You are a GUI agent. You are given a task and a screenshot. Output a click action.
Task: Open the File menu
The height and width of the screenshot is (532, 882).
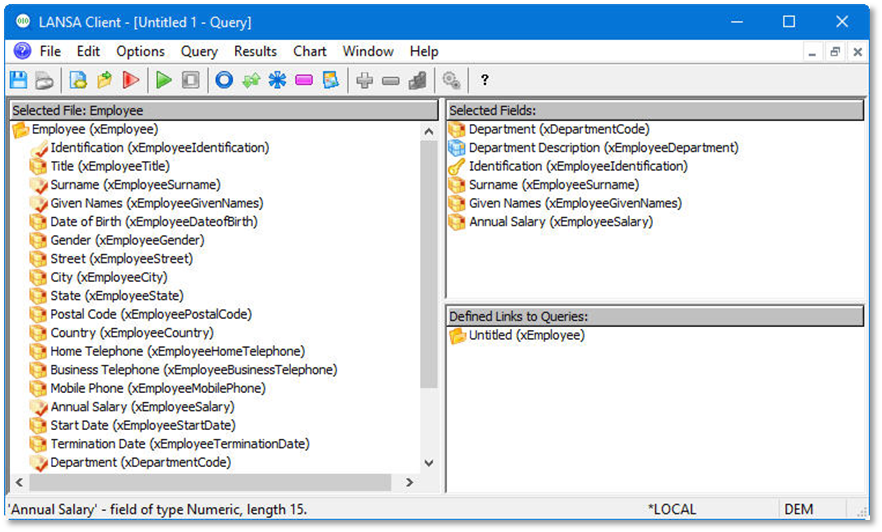[x=50, y=51]
